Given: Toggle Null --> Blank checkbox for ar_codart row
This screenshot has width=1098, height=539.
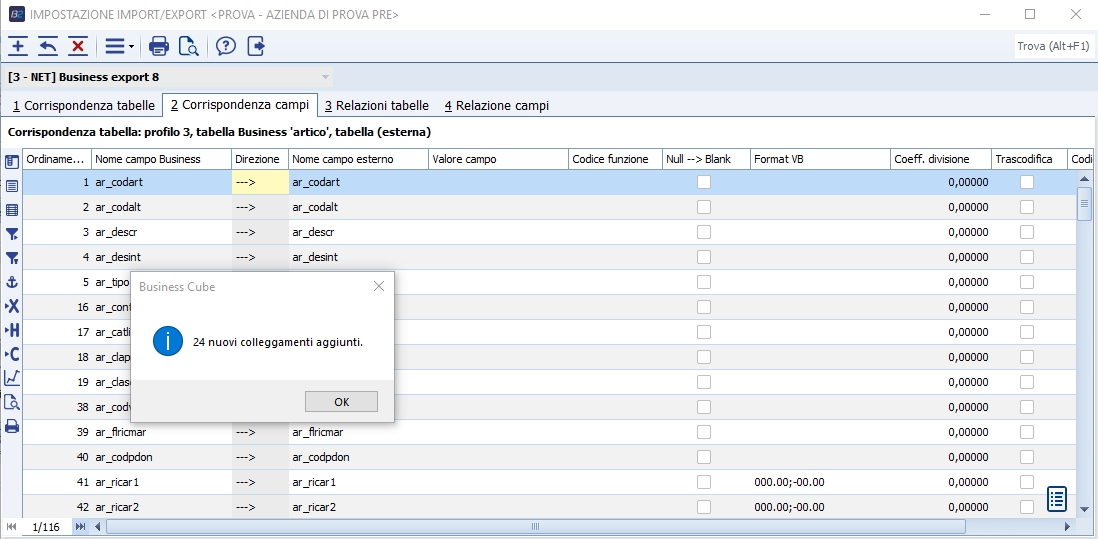Looking at the screenshot, I should [x=704, y=182].
